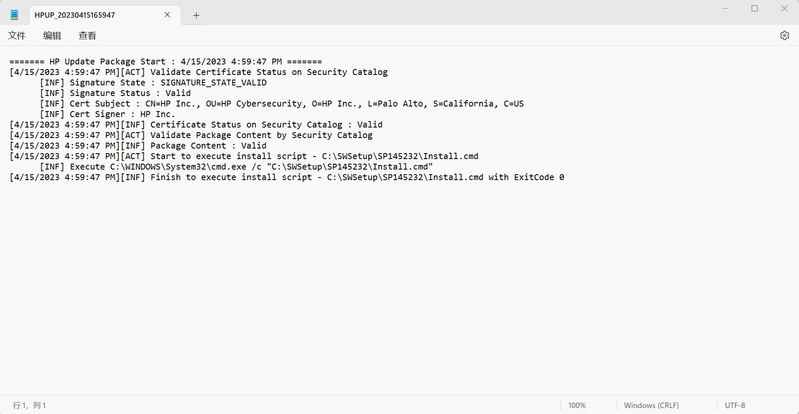Viewport: 799px width, 414px height.
Task: Click the UTF-8 encoding indicator
Action: click(x=735, y=405)
